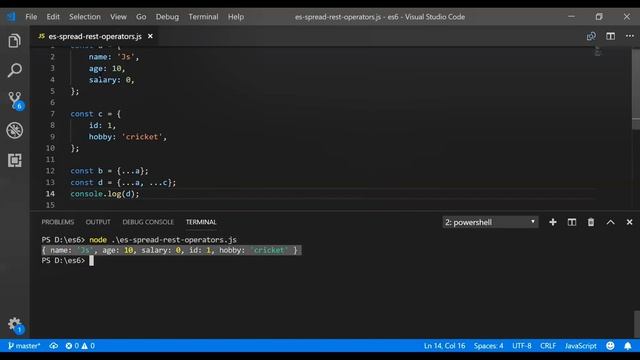Open editor More Actions ellipsis
The width and height of the screenshot is (640, 360).
tap(629, 36)
